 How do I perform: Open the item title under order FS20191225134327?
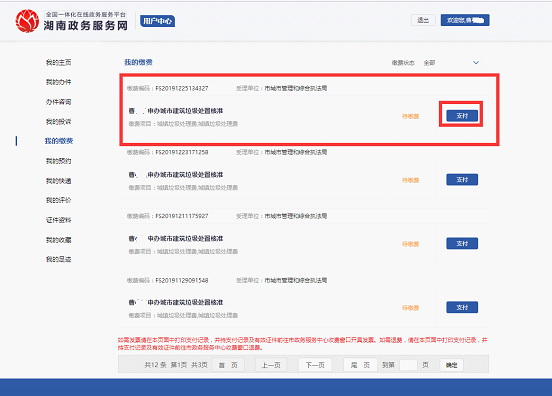pyautogui.click(x=176, y=111)
